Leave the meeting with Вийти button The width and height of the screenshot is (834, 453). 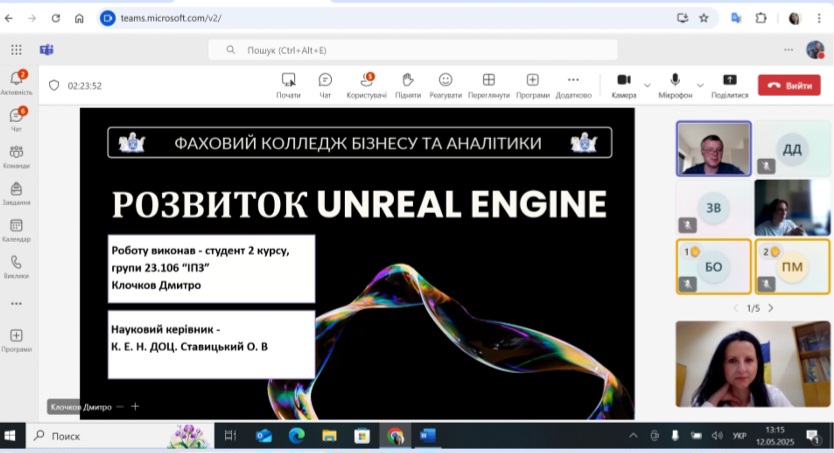click(789, 85)
